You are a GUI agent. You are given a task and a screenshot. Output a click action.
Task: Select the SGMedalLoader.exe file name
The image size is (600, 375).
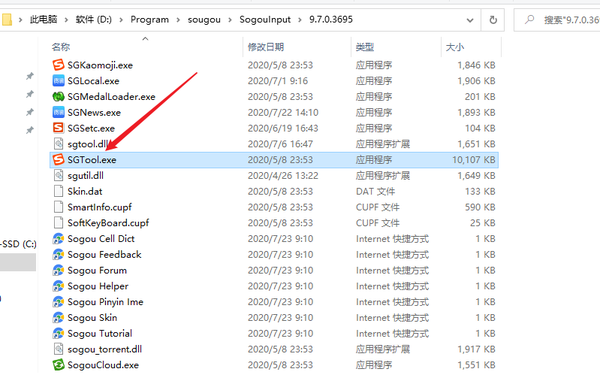coord(111,97)
